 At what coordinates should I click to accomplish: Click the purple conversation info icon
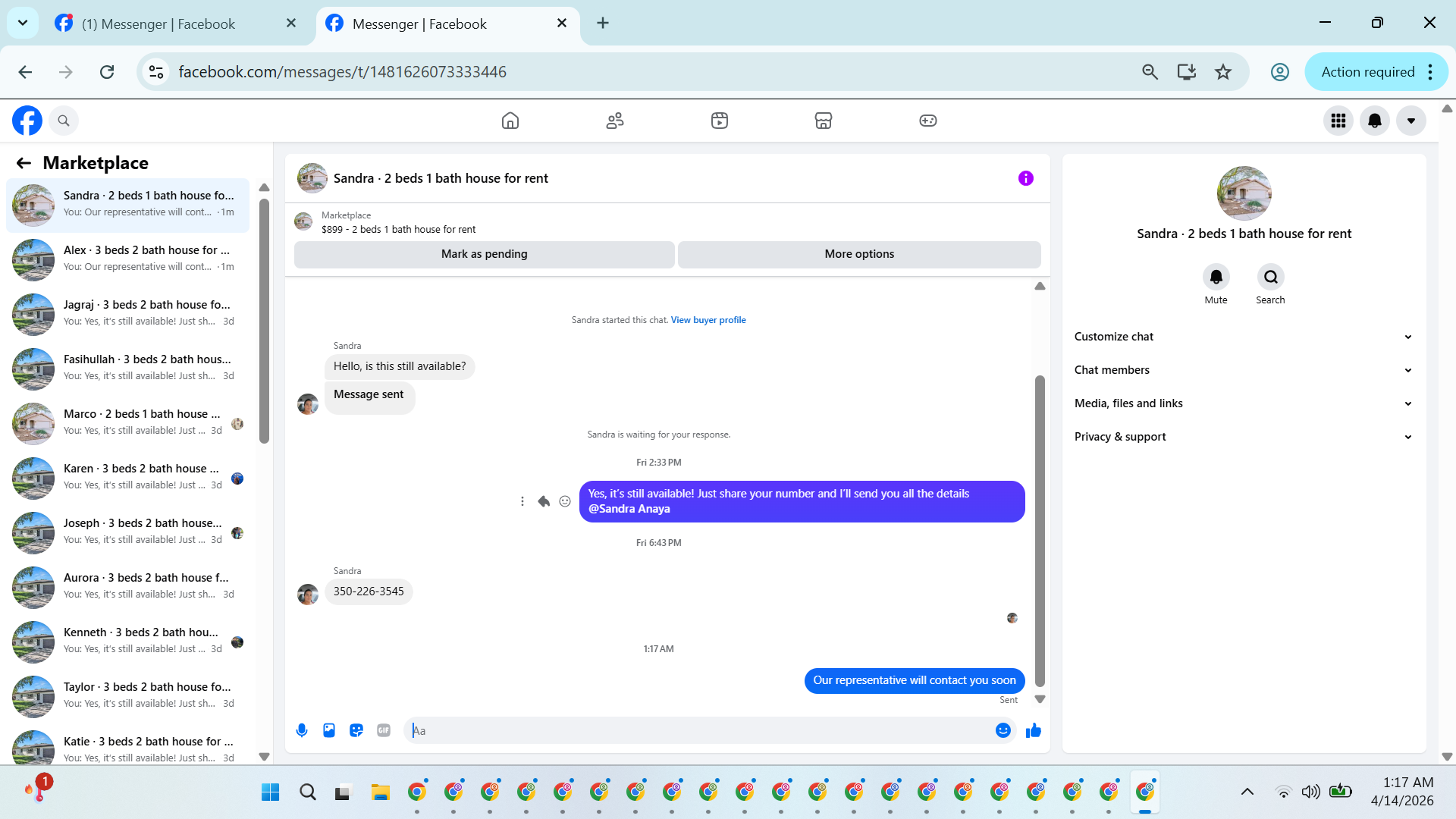pyautogui.click(x=1025, y=178)
